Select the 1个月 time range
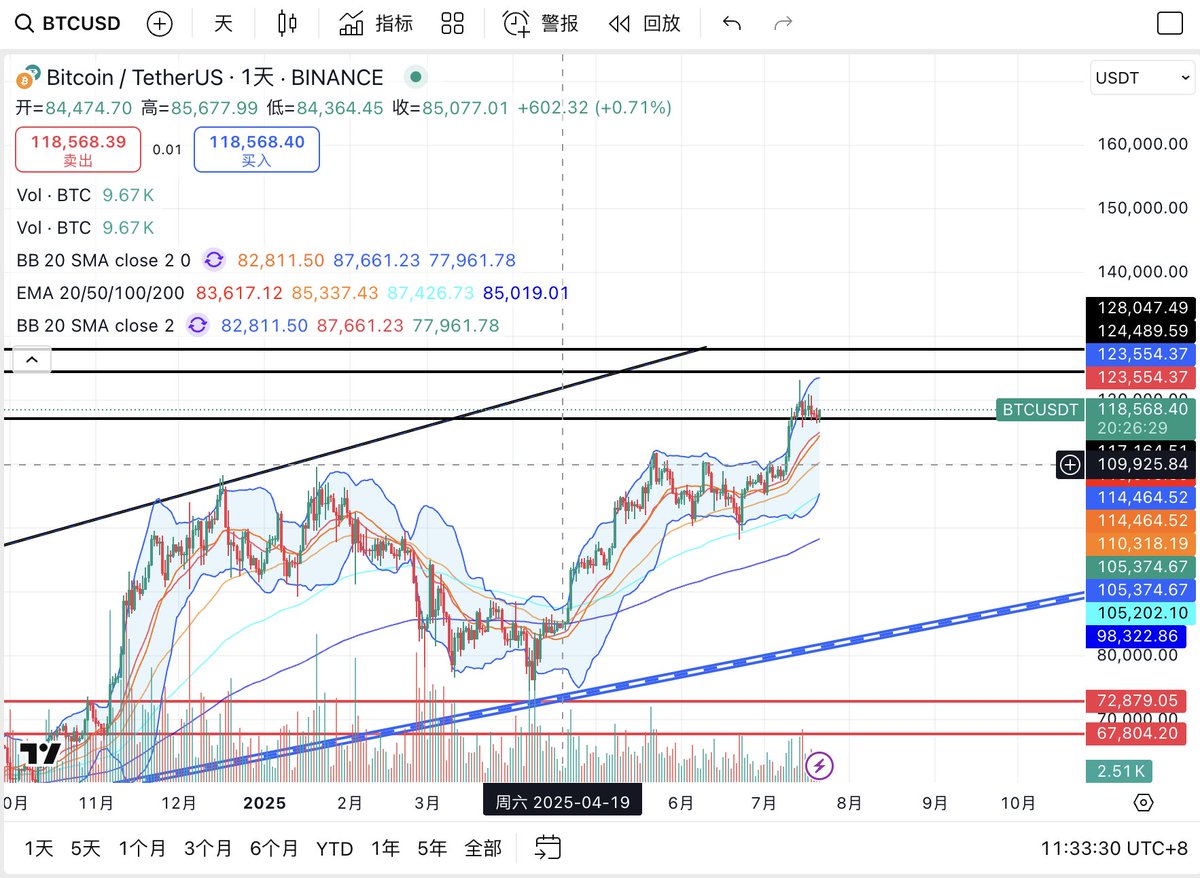Screen dimensions: 1200x878 142,849
